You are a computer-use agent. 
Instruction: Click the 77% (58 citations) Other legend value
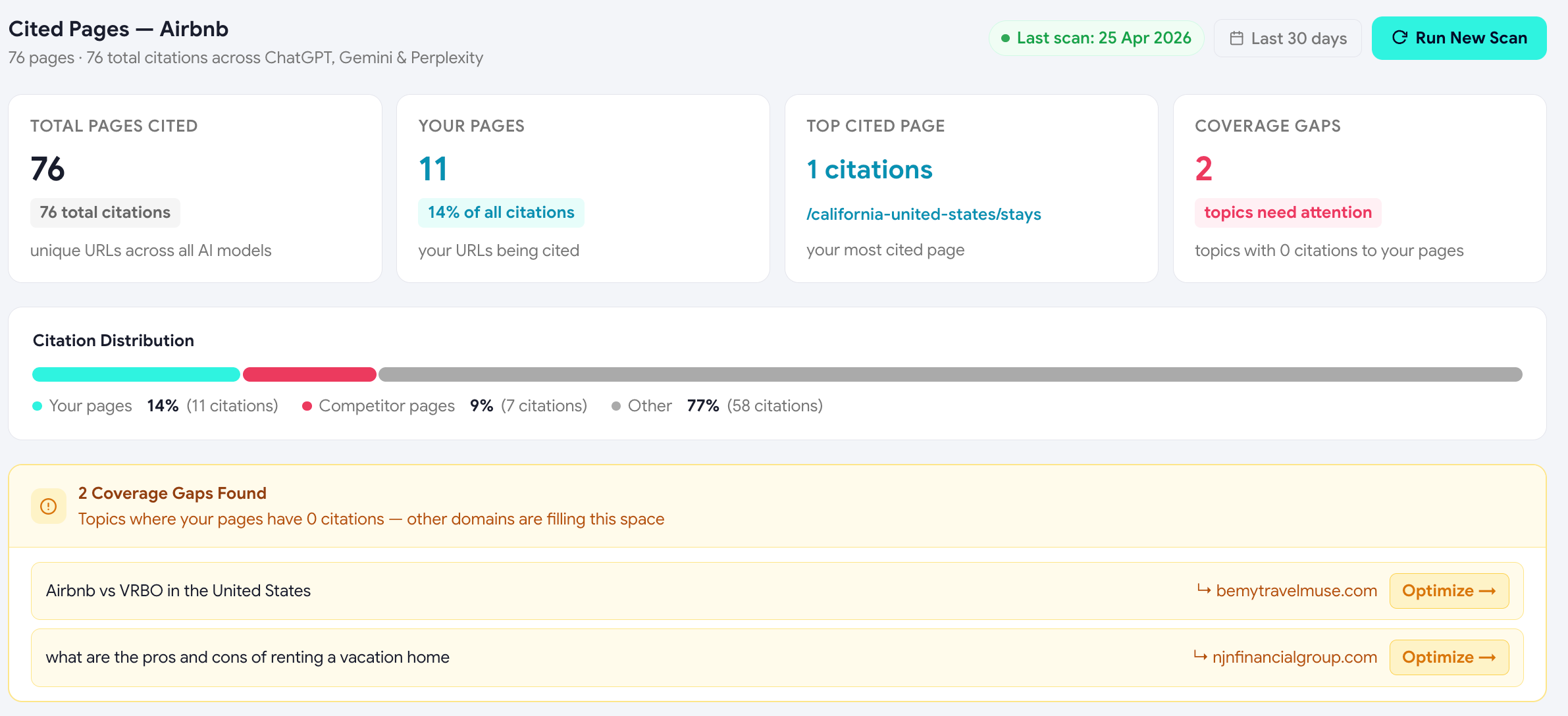coord(755,406)
